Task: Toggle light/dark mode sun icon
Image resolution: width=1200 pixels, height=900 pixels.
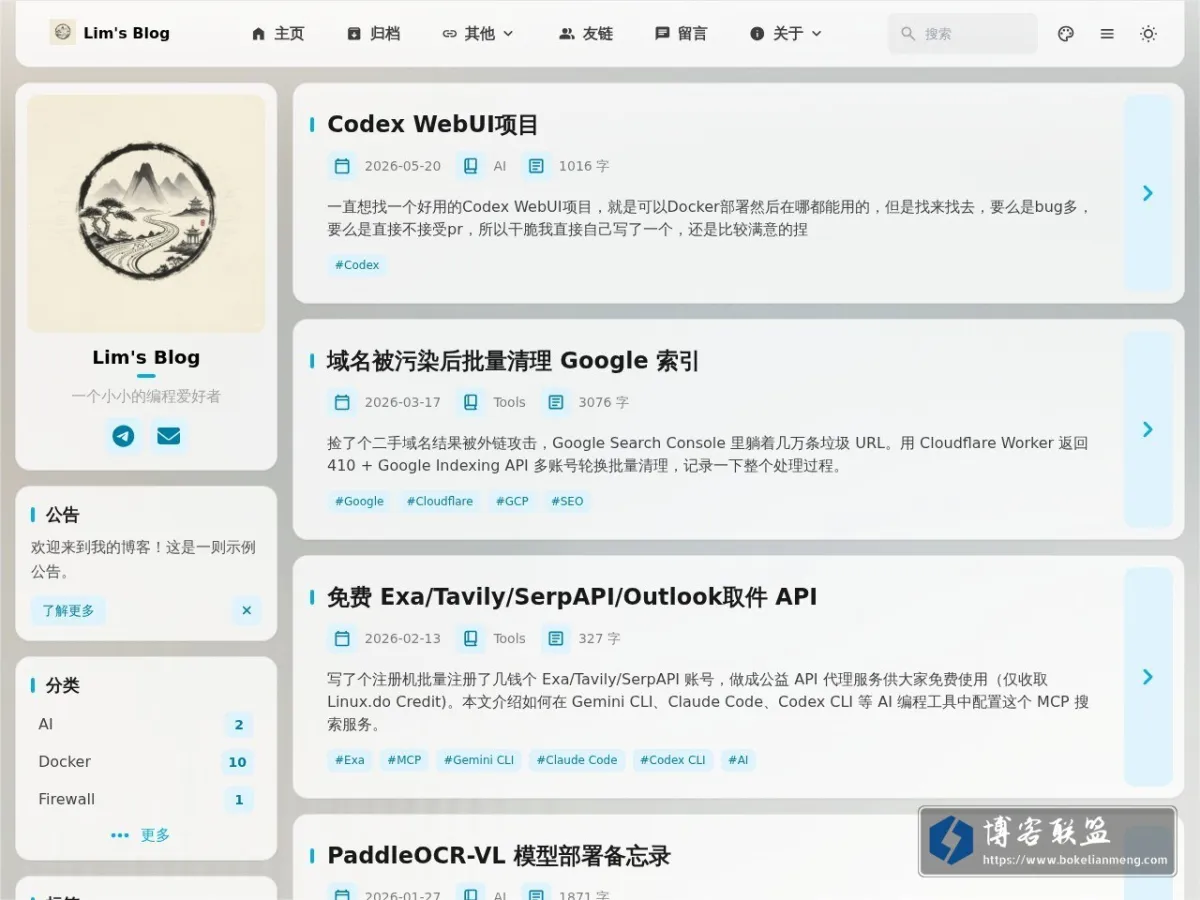Action: pyautogui.click(x=1148, y=33)
